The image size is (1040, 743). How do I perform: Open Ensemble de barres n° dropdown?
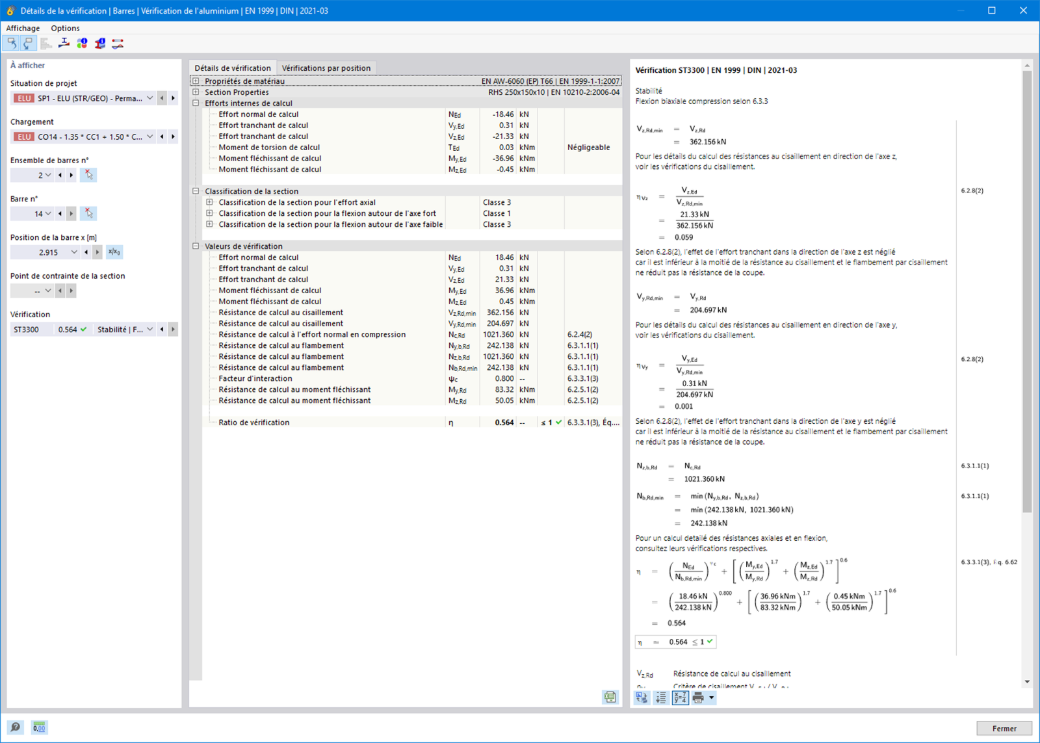pos(48,175)
